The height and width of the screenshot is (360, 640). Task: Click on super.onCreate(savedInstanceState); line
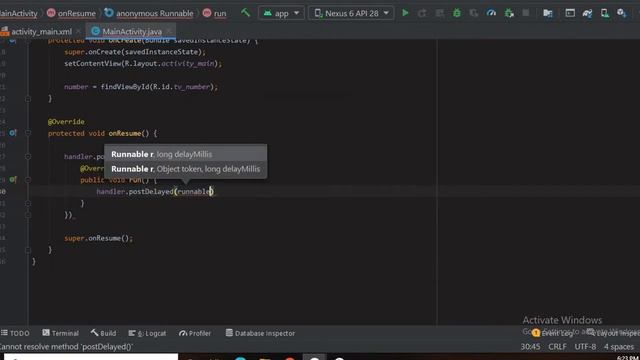[x=135, y=52]
